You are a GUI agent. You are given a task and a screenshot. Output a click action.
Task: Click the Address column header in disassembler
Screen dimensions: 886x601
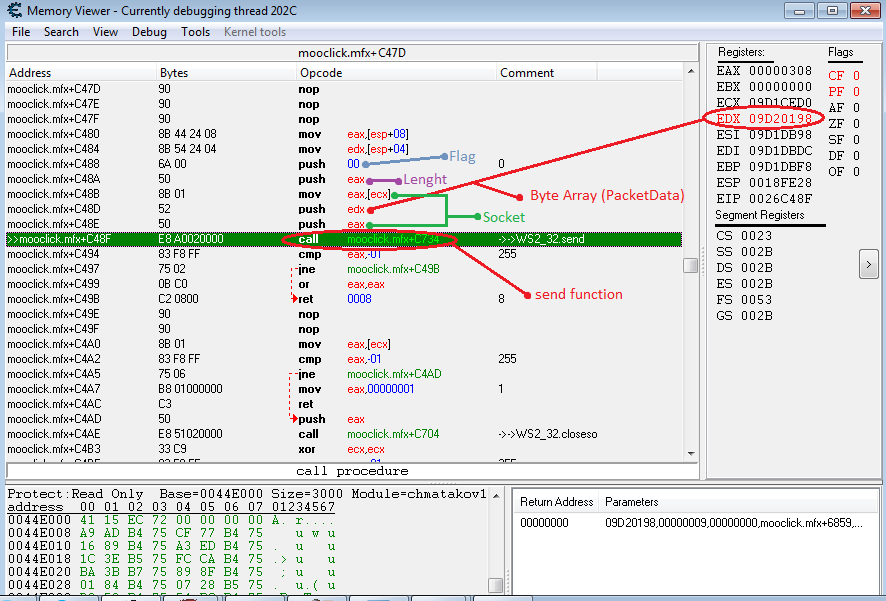pyautogui.click(x=30, y=73)
